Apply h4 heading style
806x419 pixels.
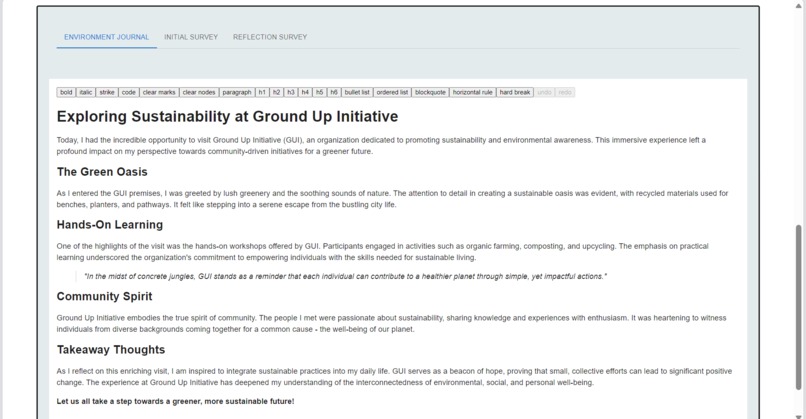(x=305, y=93)
